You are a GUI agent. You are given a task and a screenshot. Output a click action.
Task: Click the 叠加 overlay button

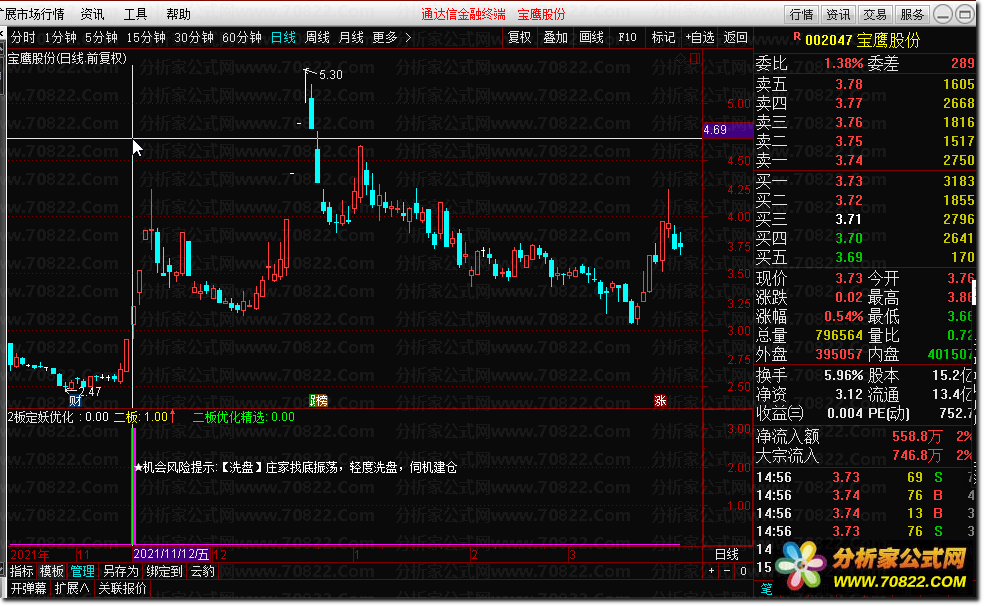click(555, 38)
